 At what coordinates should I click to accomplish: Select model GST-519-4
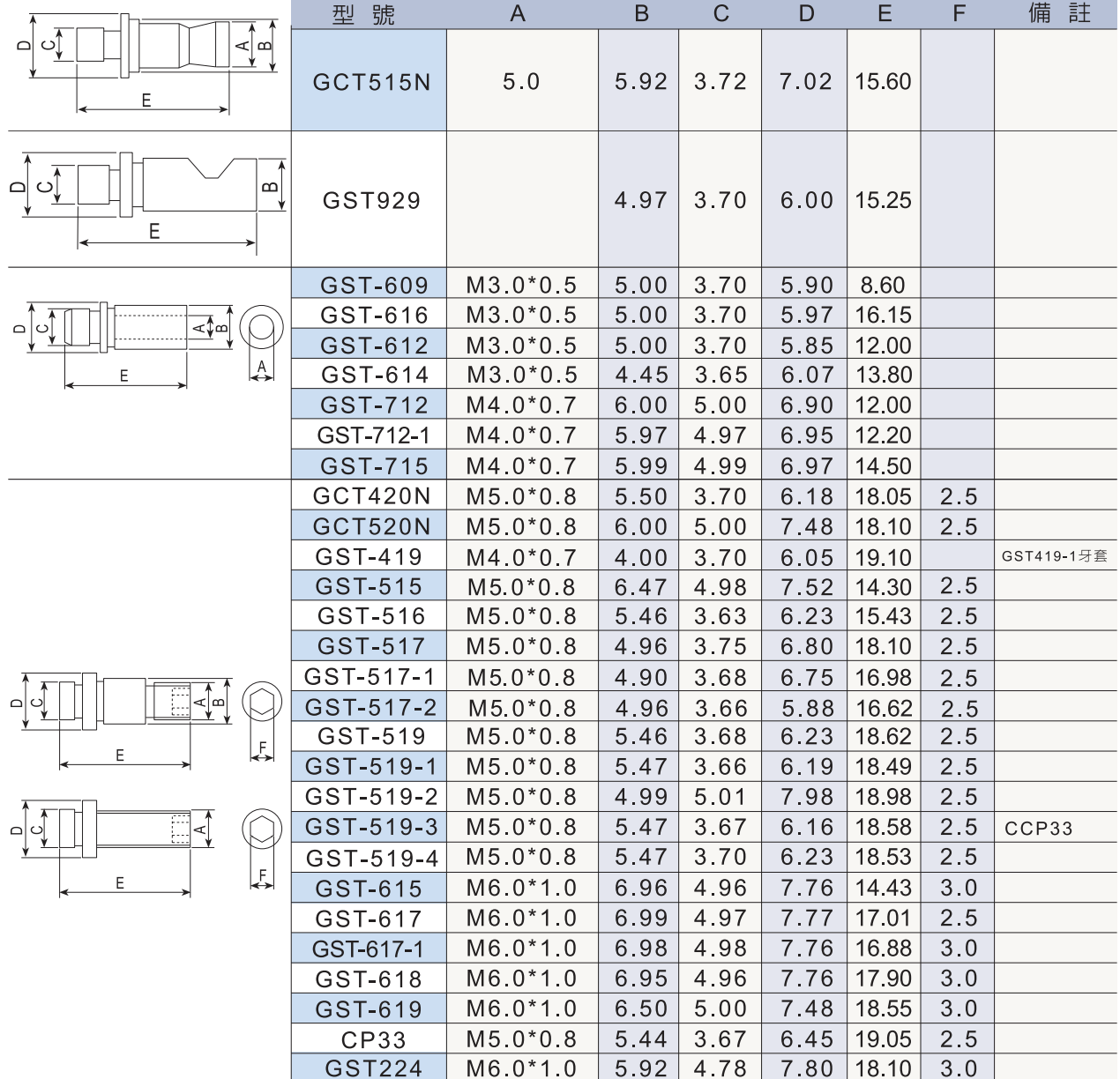pos(371,857)
